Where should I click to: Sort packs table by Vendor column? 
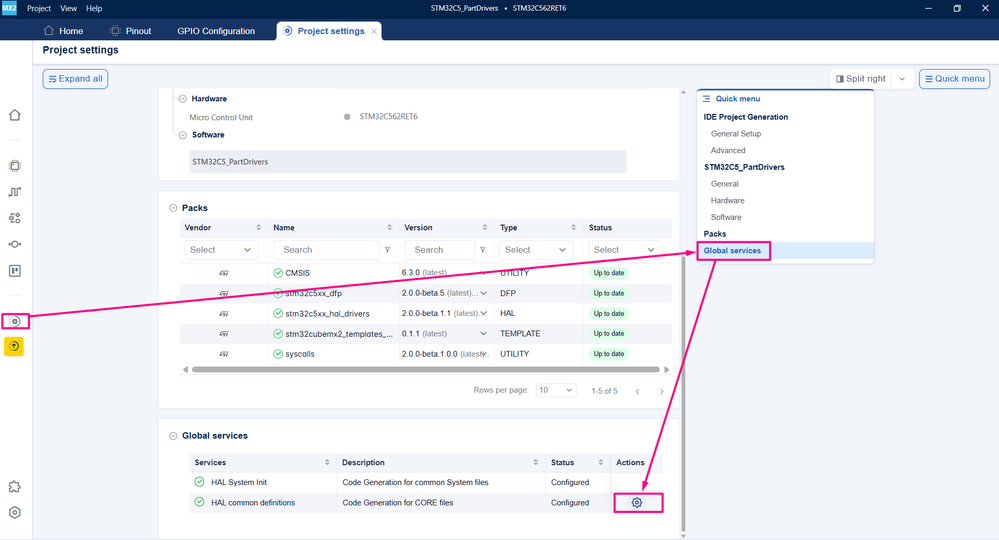(259, 227)
